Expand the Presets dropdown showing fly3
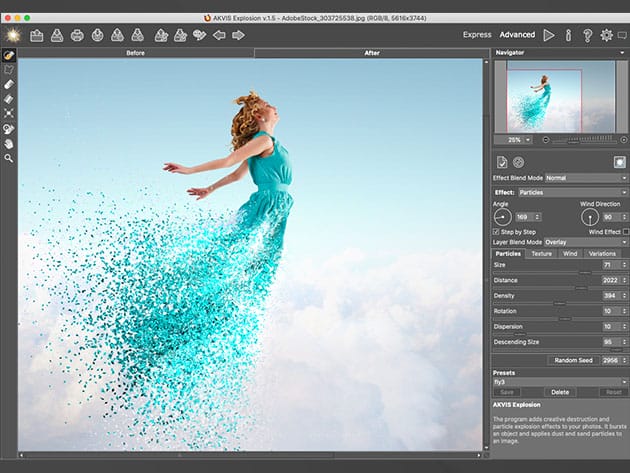Screen dimensions: 630x473 click(560, 381)
